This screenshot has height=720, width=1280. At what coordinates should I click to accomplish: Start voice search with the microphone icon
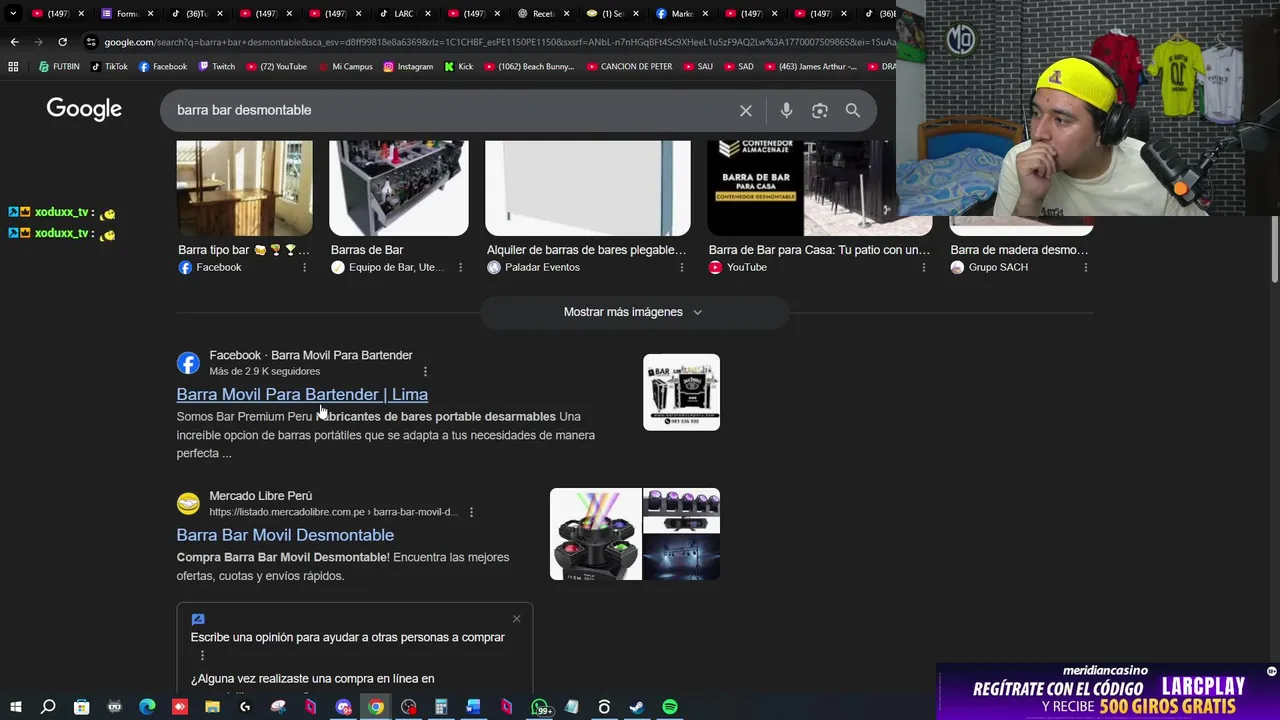786,110
